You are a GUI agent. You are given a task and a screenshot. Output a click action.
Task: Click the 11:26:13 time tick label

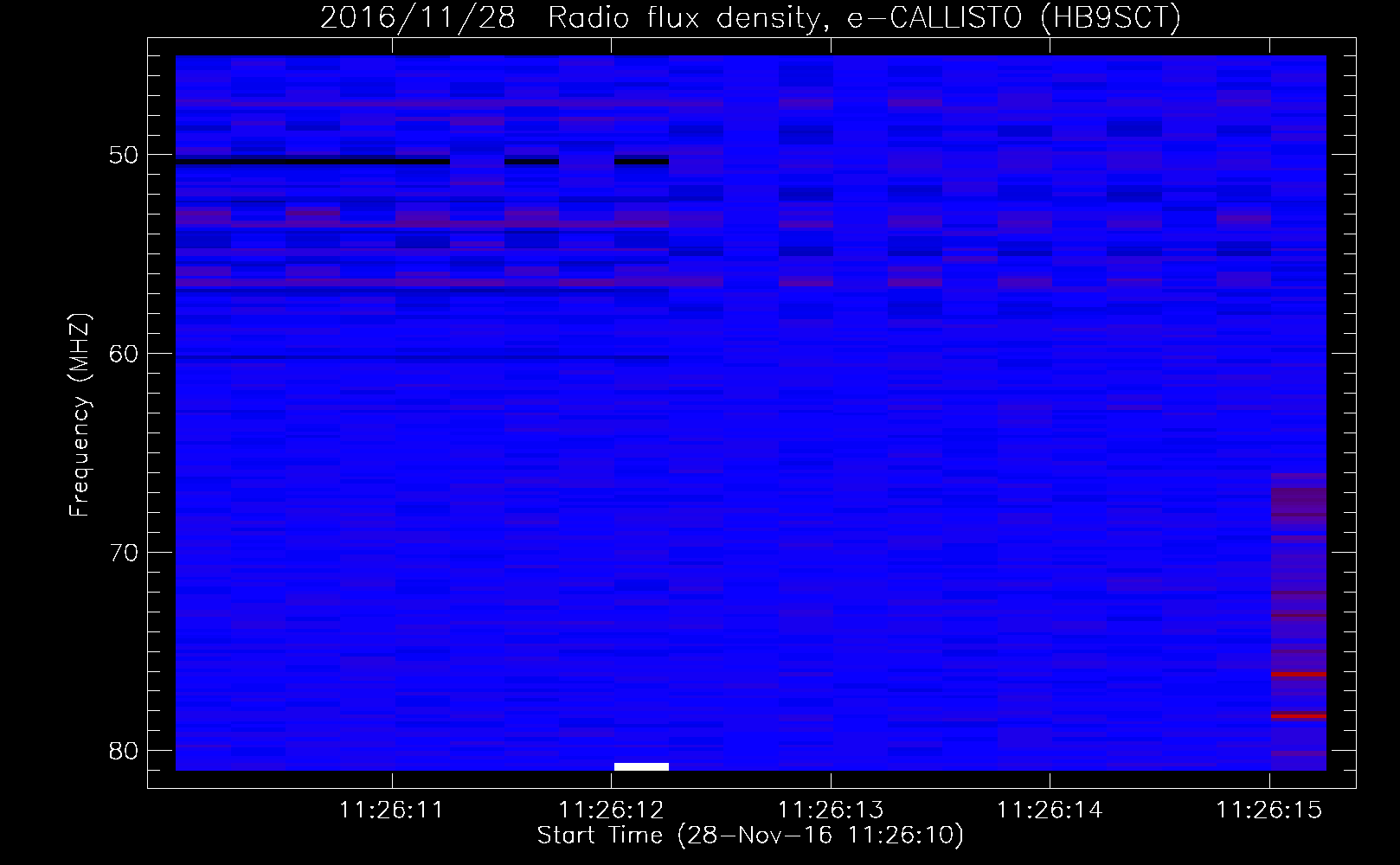point(831,811)
